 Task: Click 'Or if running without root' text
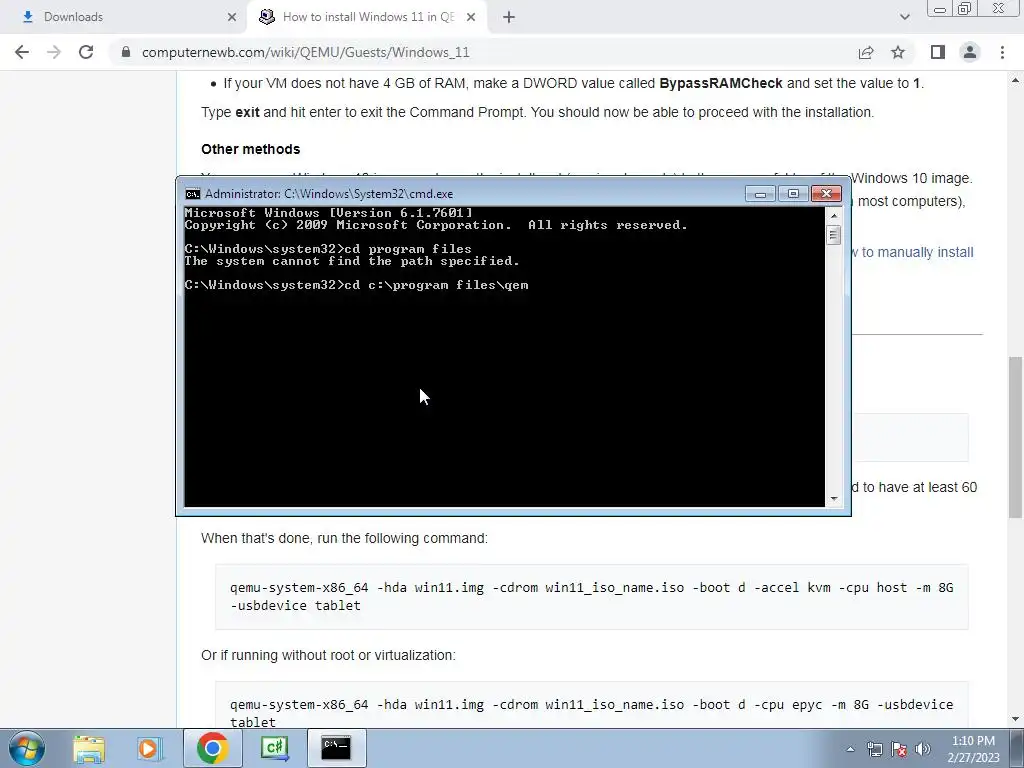(x=328, y=655)
